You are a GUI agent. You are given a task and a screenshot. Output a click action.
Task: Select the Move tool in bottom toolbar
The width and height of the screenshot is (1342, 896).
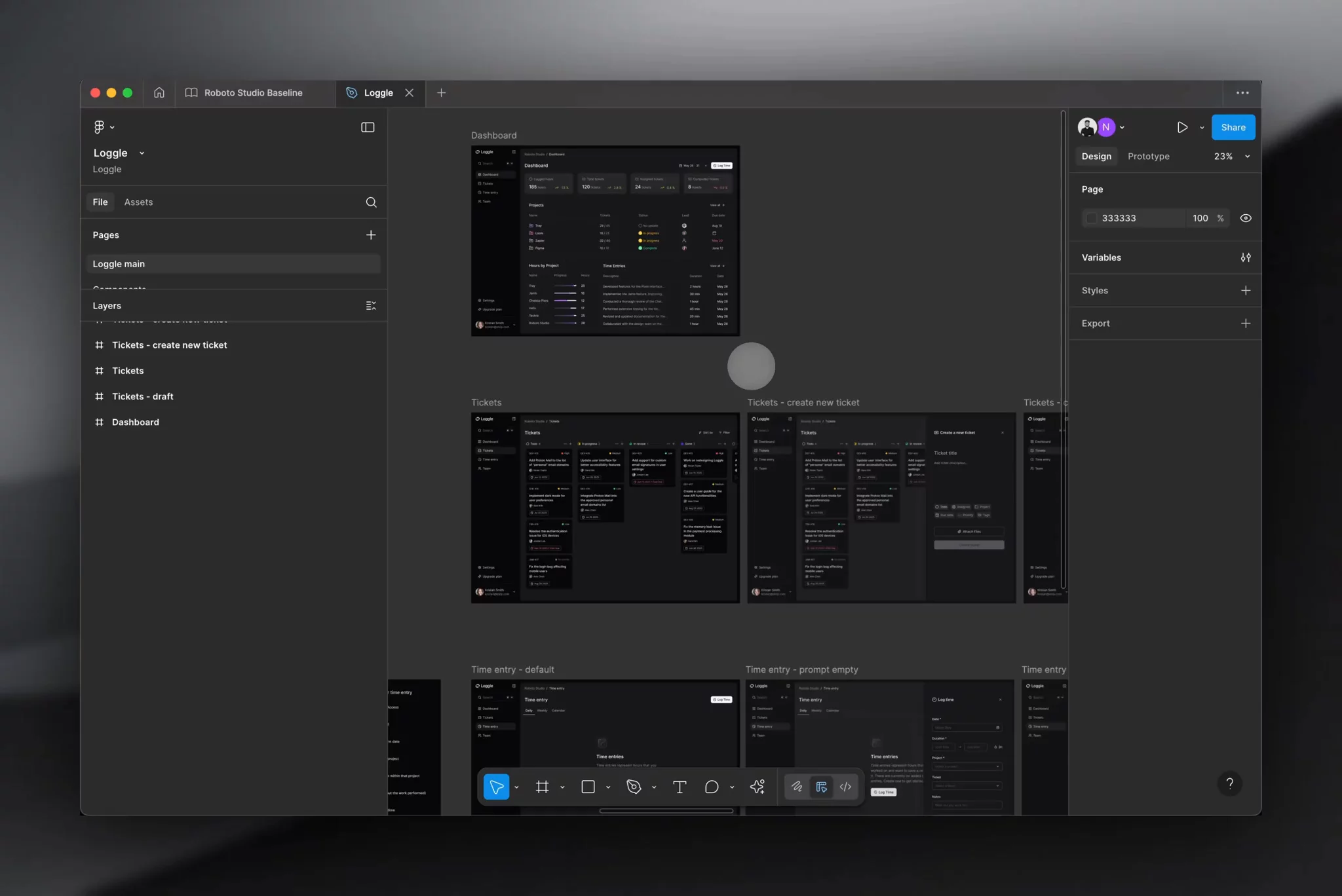[x=496, y=787]
